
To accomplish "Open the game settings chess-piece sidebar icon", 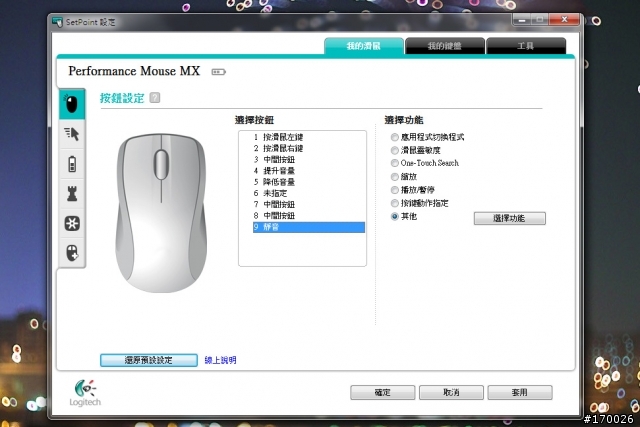I will point(72,193).
